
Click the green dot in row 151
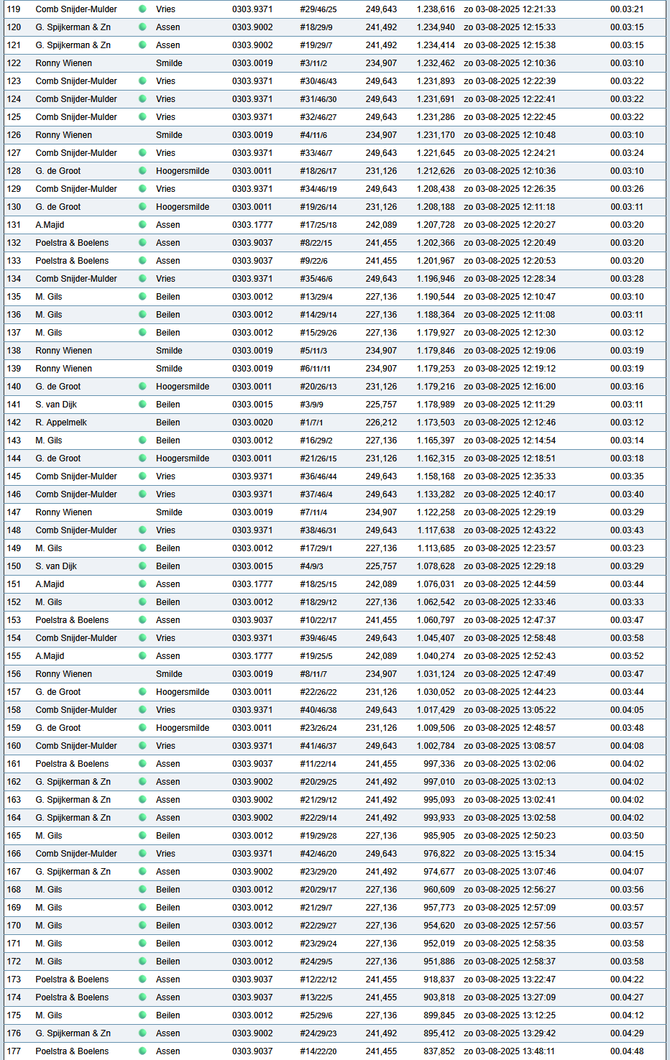click(142, 584)
